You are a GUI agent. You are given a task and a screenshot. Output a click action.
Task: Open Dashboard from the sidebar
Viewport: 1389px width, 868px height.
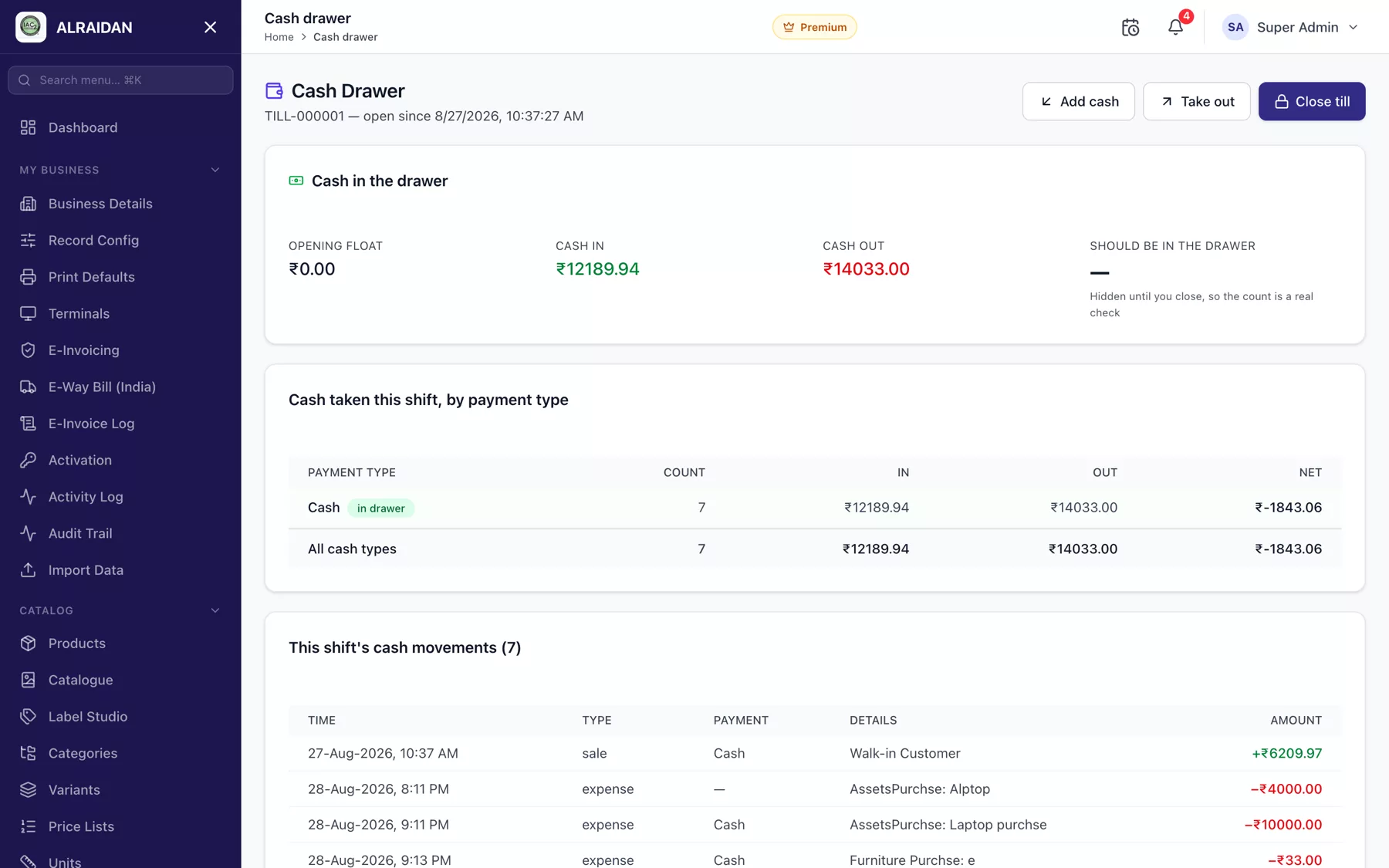click(x=120, y=127)
